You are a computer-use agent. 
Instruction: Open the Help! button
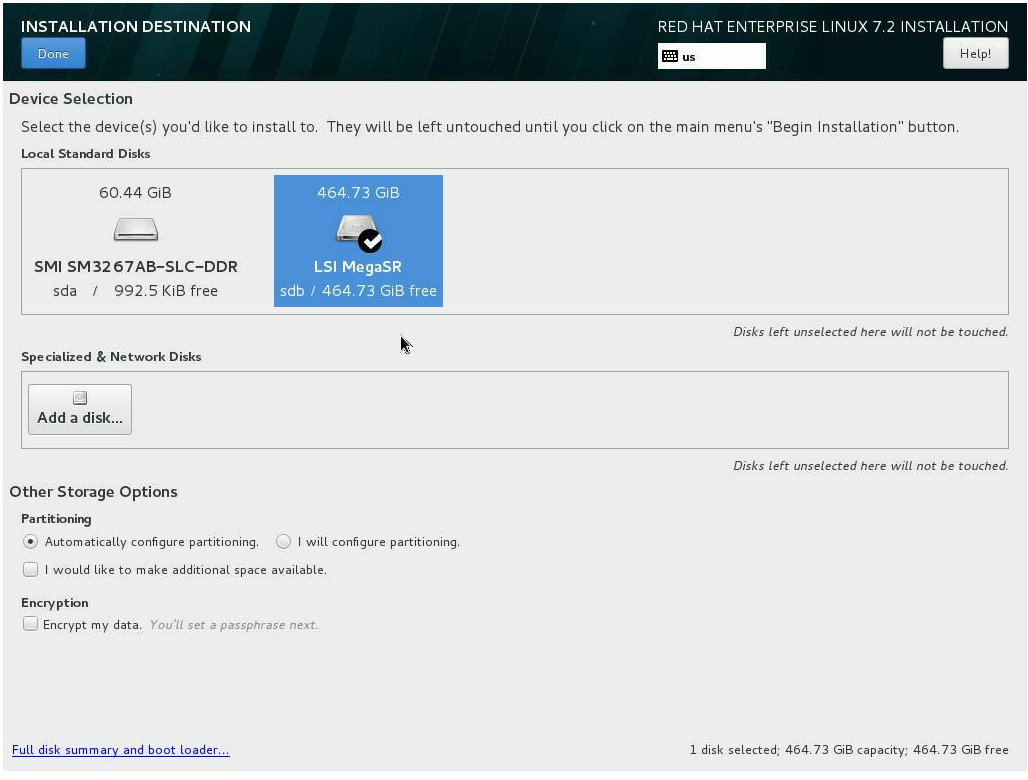coord(975,53)
